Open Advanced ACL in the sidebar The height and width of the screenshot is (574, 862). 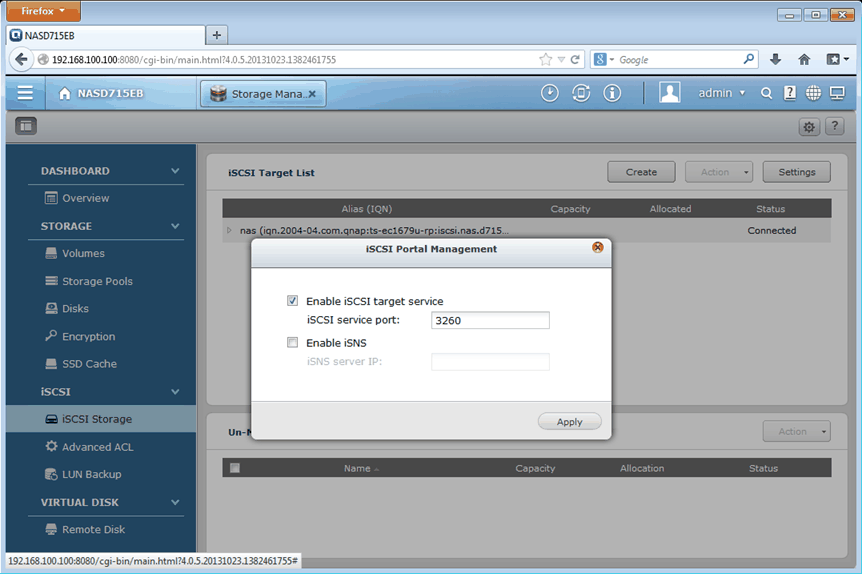pyautogui.click(x=97, y=447)
